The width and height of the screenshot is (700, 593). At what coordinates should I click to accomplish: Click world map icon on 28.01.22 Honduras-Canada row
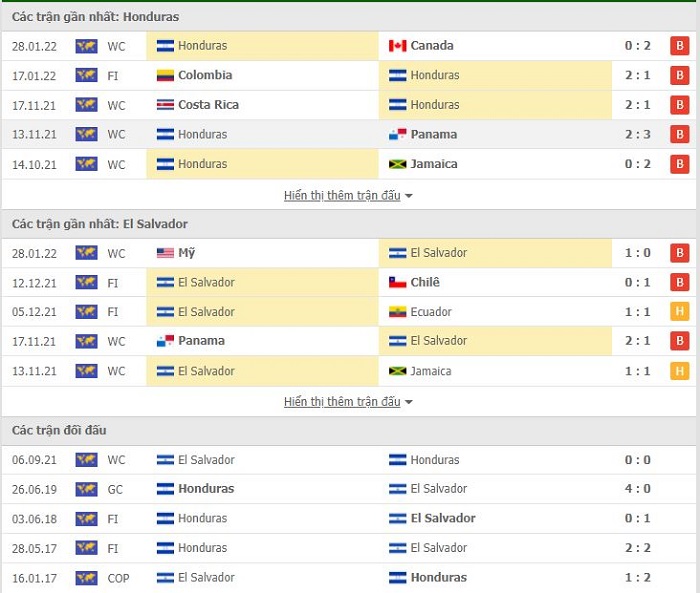86,46
